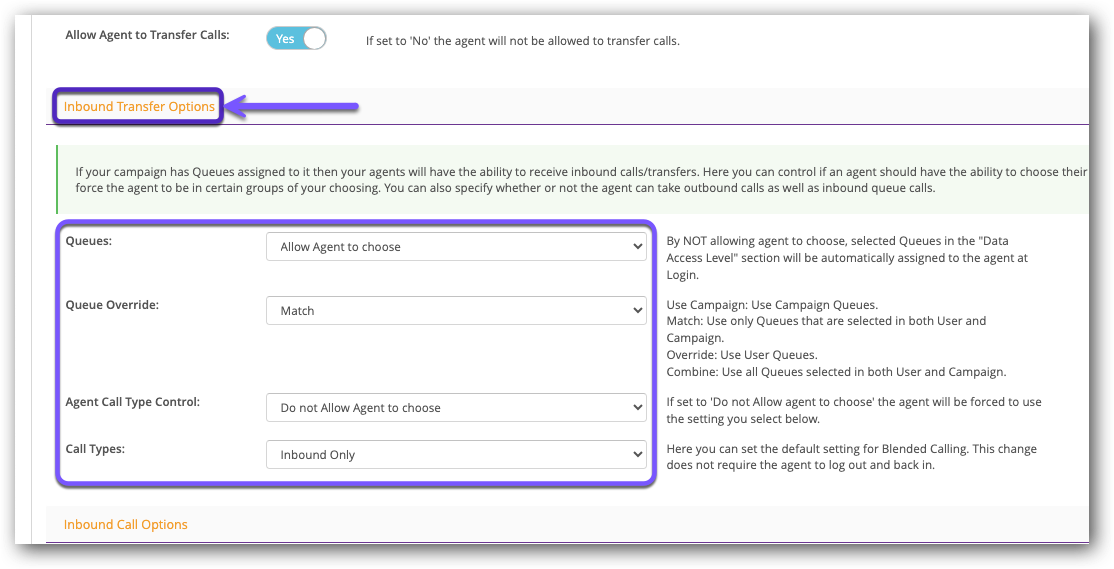
Task: Click the help text about 'Do not Allow agent to choose'
Action: coord(854,411)
